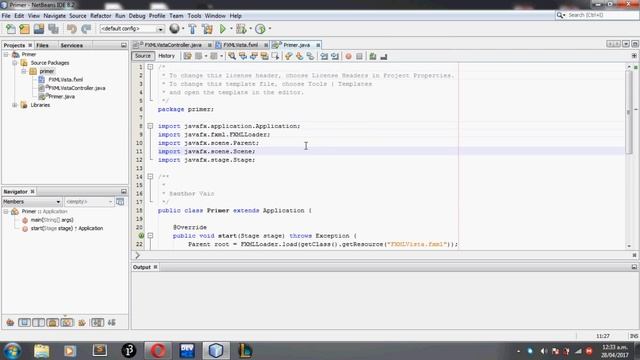Click the Open Project toolbar icon
The width and height of the screenshot is (640, 360).
tap(39, 29)
